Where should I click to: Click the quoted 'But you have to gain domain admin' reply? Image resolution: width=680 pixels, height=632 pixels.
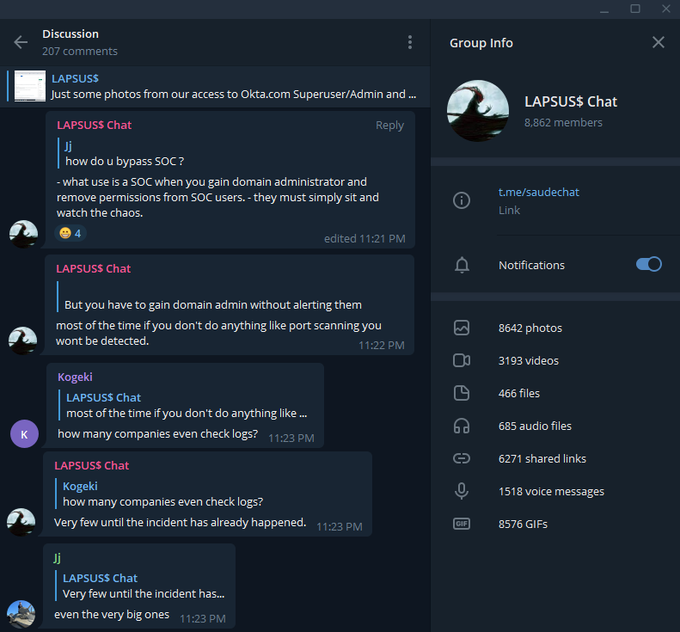209,297
